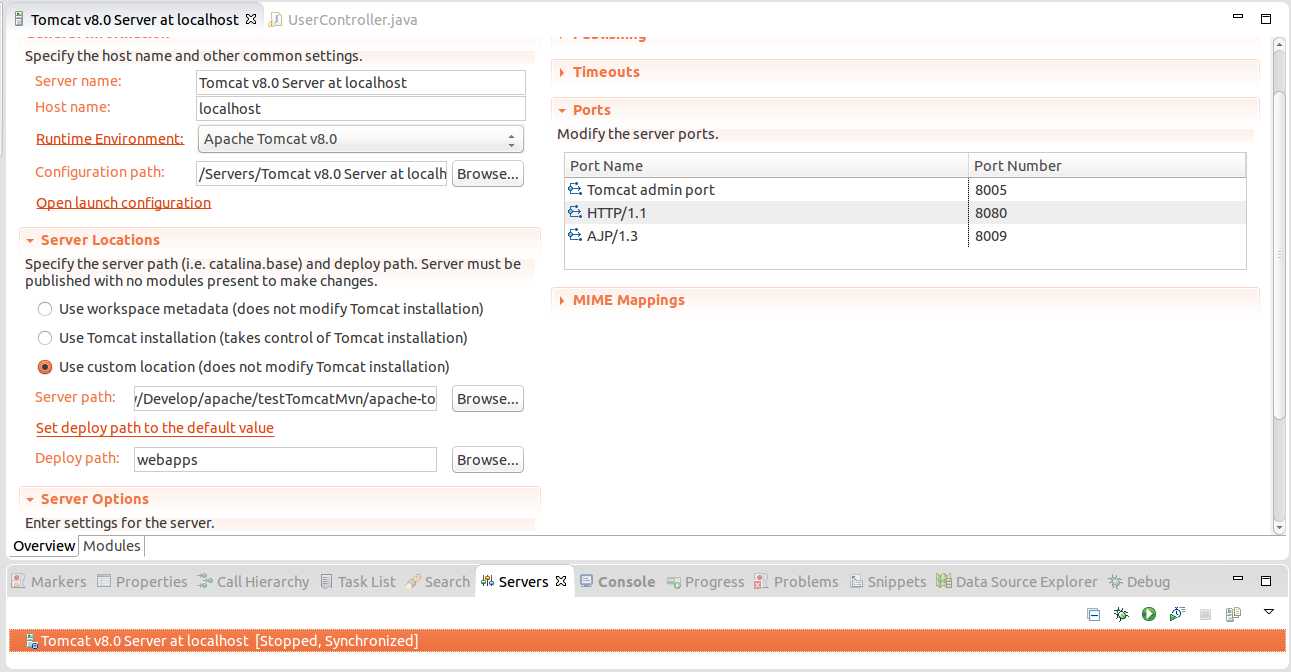Switch to the Console view tab
The image size is (1291, 672).
point(617,581)
